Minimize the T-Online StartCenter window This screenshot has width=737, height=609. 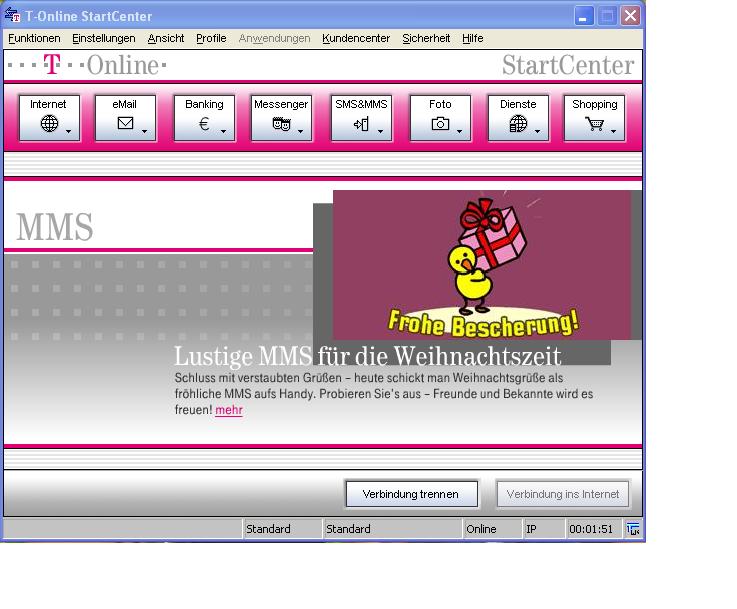(584, 16)
